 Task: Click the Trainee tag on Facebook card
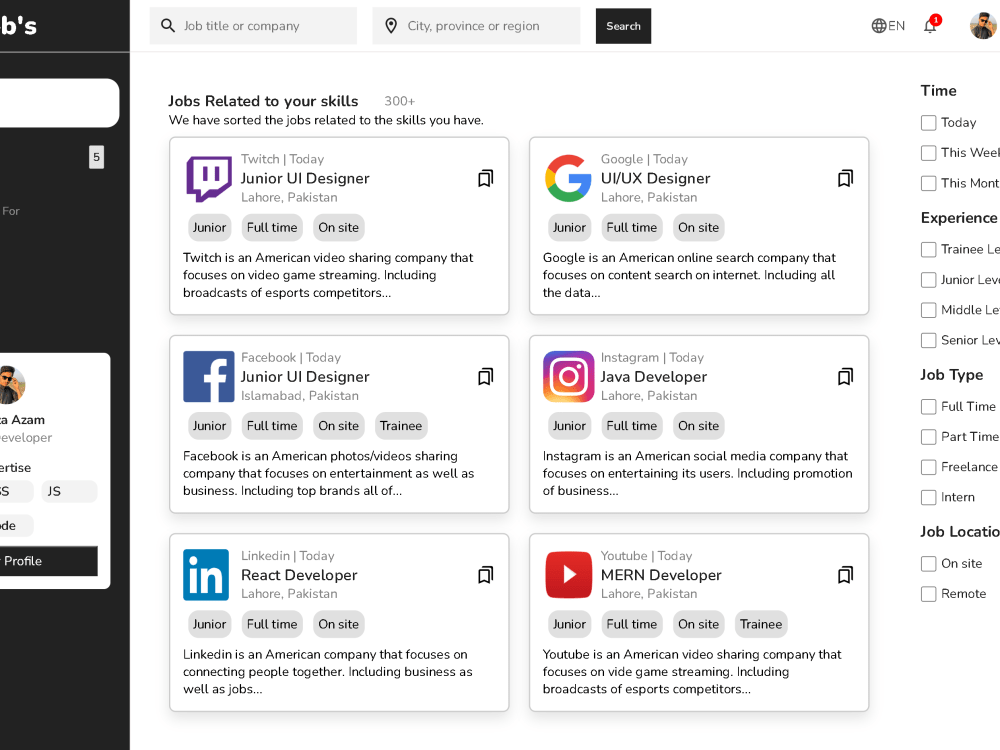click(x=401, y=426)
